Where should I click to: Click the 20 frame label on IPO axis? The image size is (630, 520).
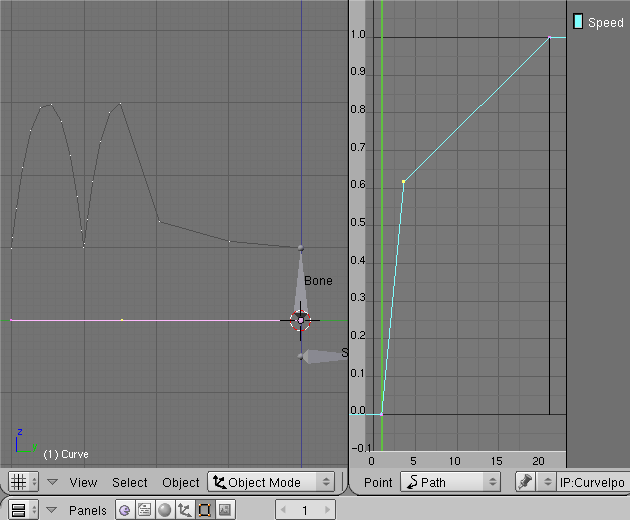[538, 461]
